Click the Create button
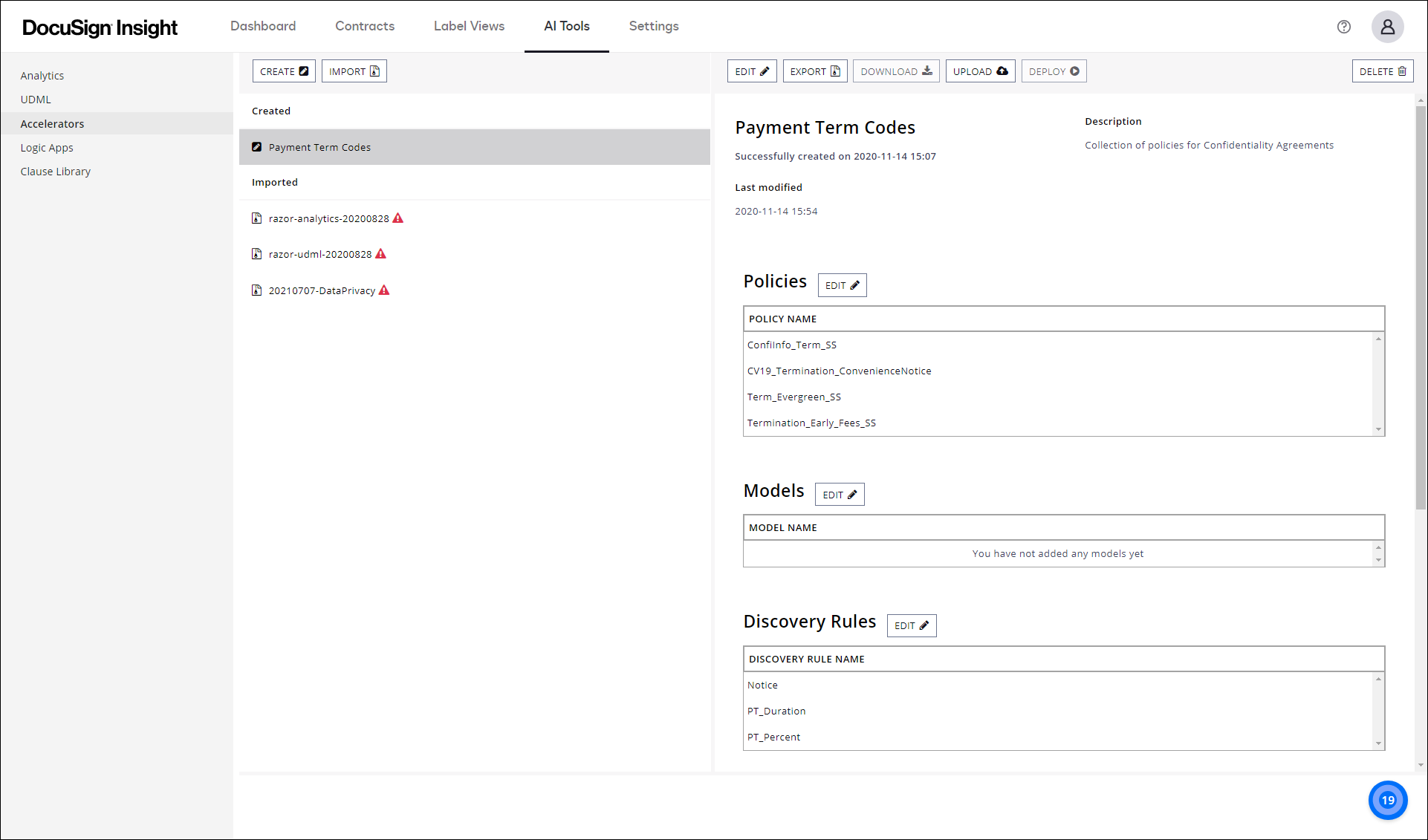1428x840 pixels. (x=283, y=71)
